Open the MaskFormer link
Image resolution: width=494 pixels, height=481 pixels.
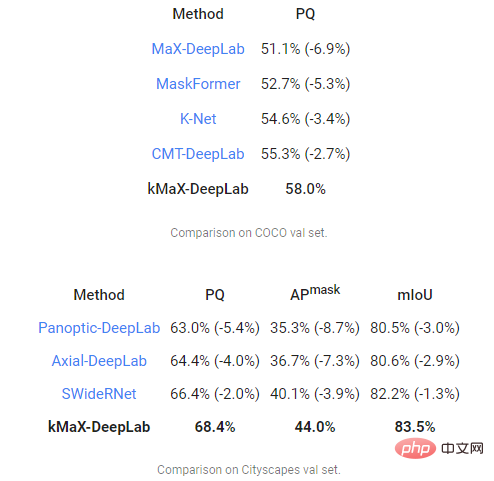click(x=198, y=84)
